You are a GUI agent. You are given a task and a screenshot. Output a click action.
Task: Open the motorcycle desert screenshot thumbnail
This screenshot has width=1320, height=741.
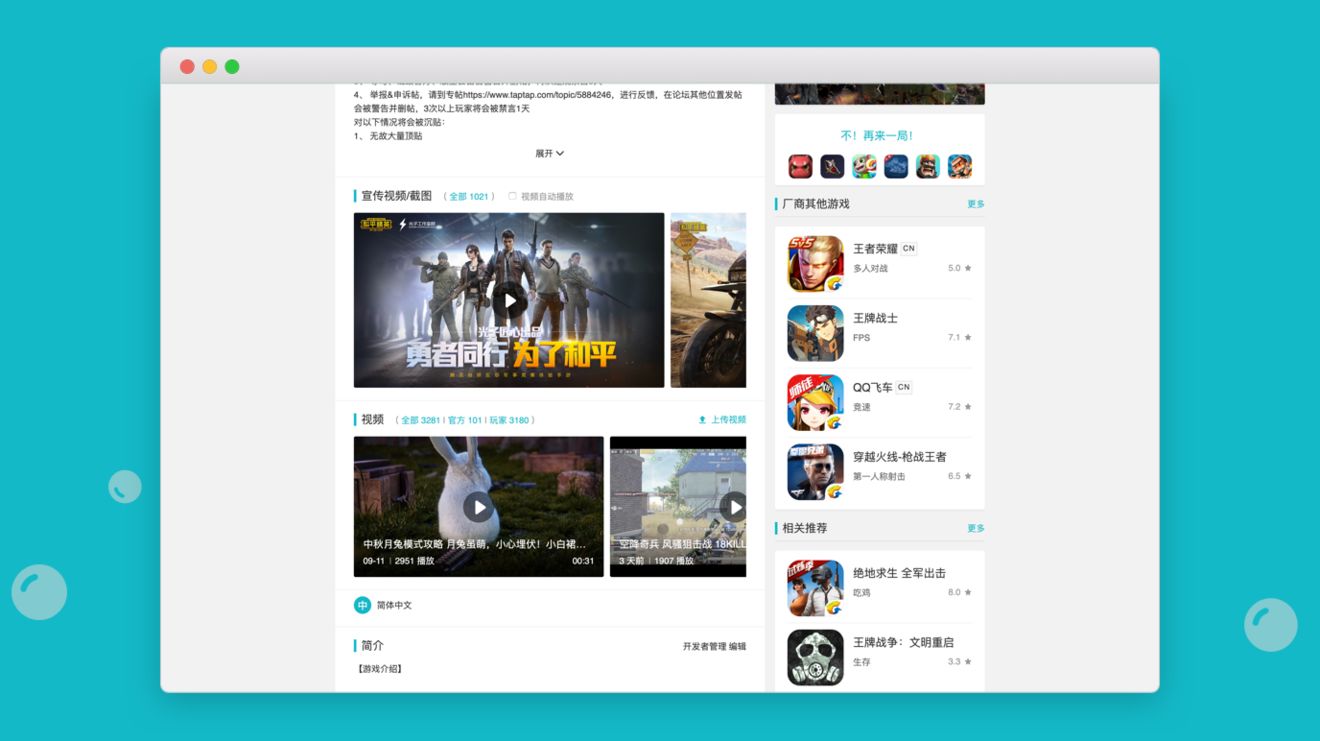pos(708,300)
